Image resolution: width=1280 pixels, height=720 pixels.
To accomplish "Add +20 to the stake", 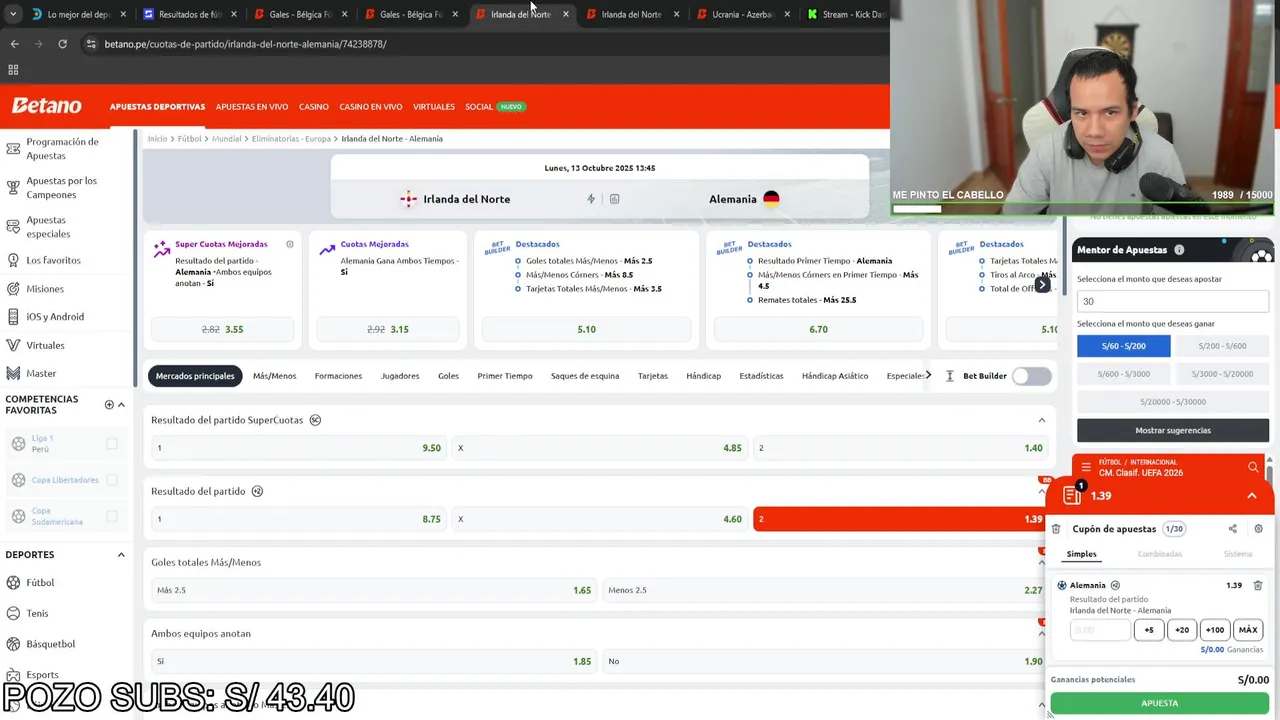I will (x=1182, y=630).
